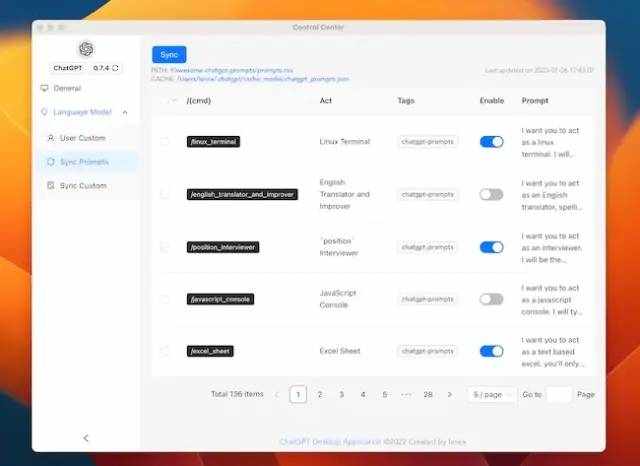Go to next page arrow in pagination
Viewport: 640px width, 466px height.
pyautogui.click(x=449, y=395)
